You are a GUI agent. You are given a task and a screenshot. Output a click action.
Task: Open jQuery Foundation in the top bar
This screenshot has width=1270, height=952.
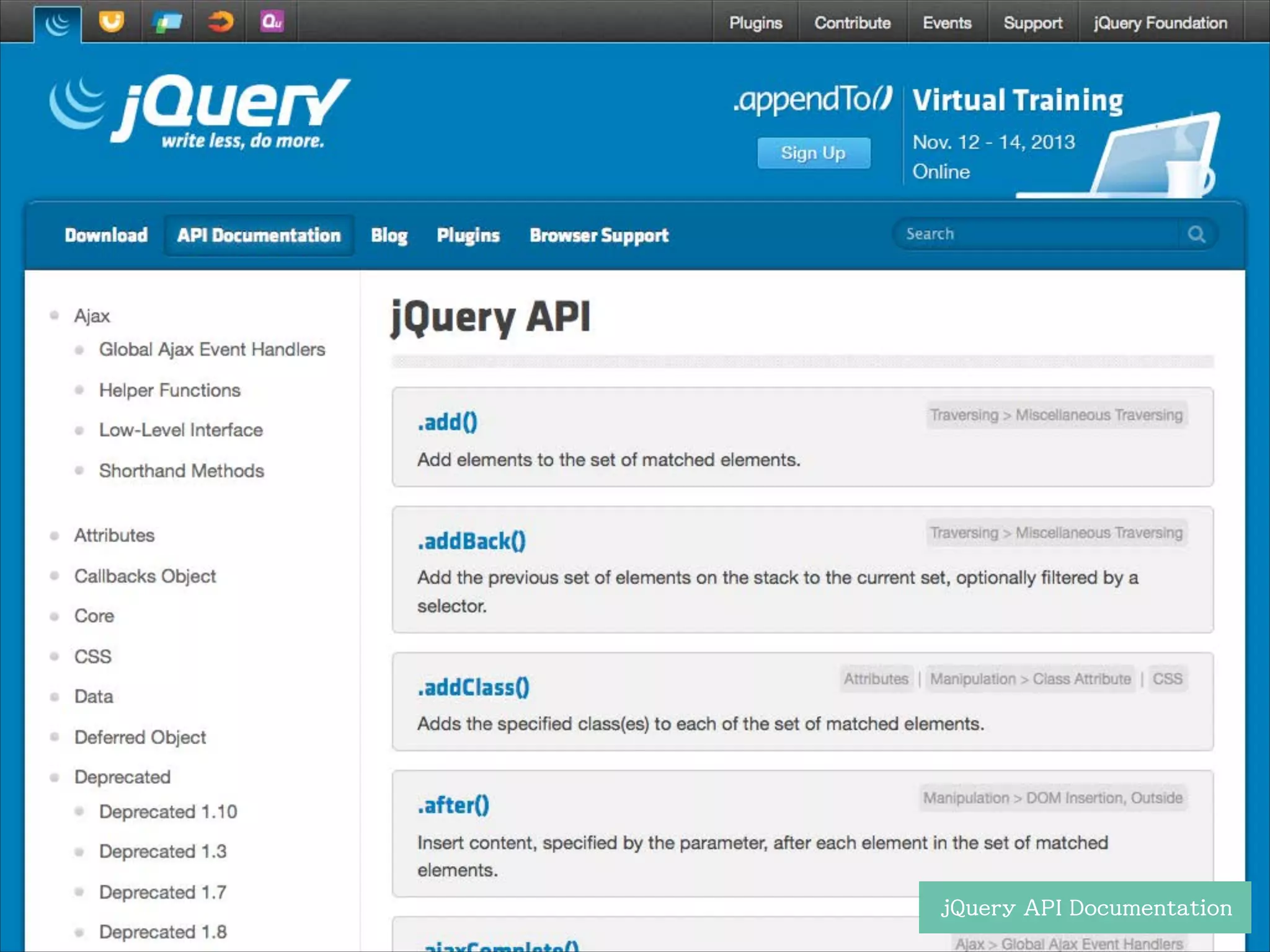click(x=1161, y=23)
